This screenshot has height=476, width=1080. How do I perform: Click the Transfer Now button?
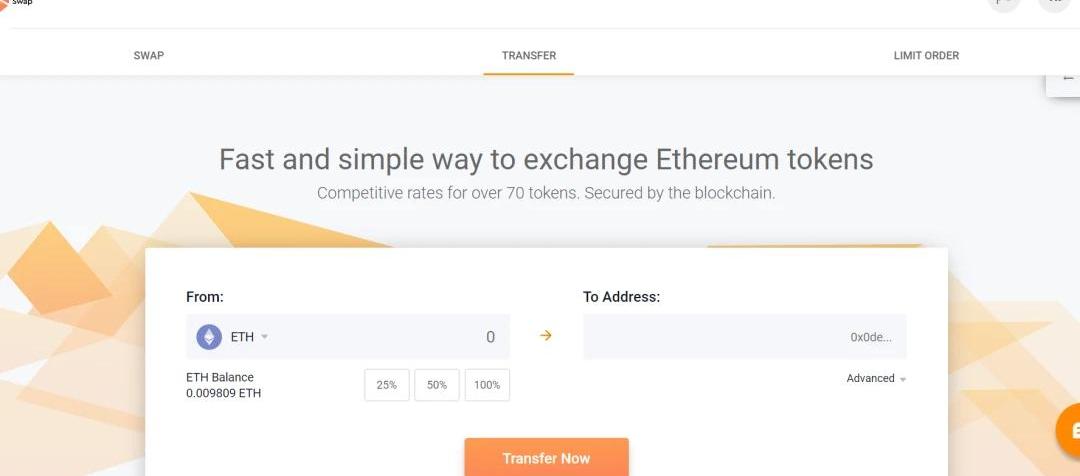pos(546,457)
